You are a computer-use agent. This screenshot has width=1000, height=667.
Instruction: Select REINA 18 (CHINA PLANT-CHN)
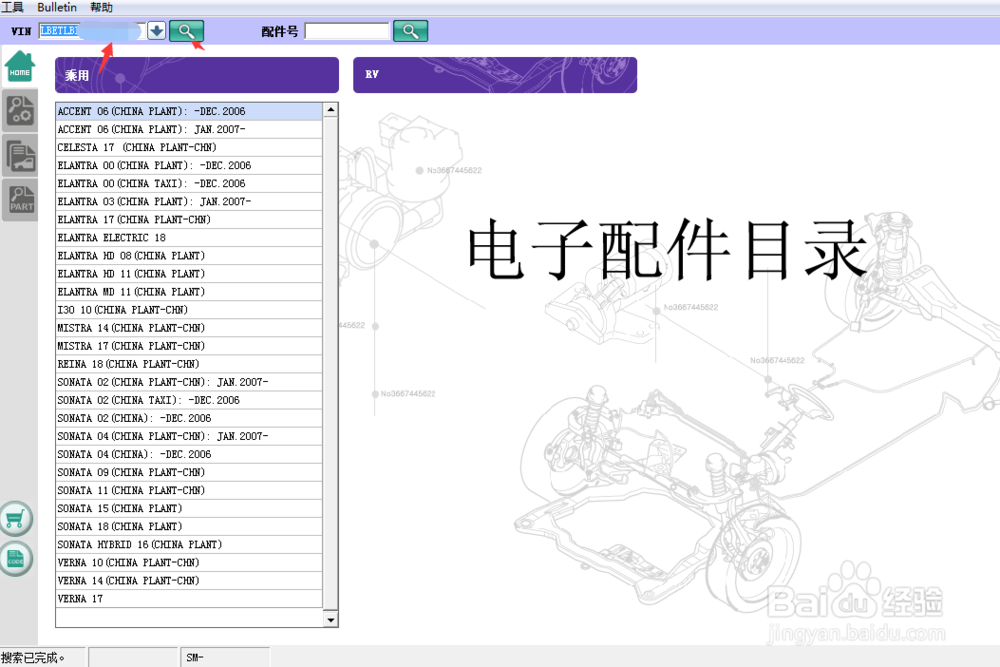coord(189,364)
